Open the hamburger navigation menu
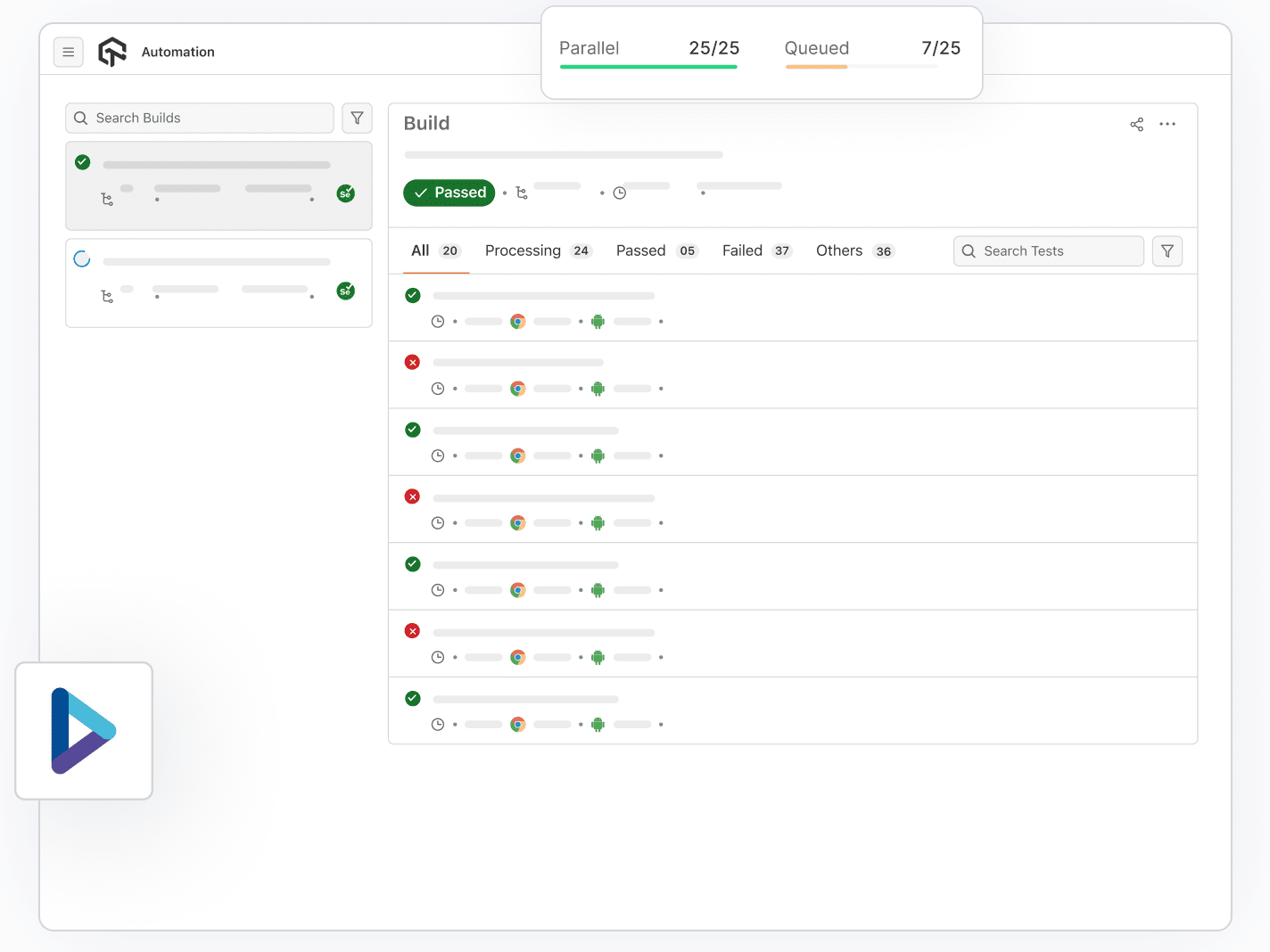This screenshot has height=952, width=1270. [69, 52]
